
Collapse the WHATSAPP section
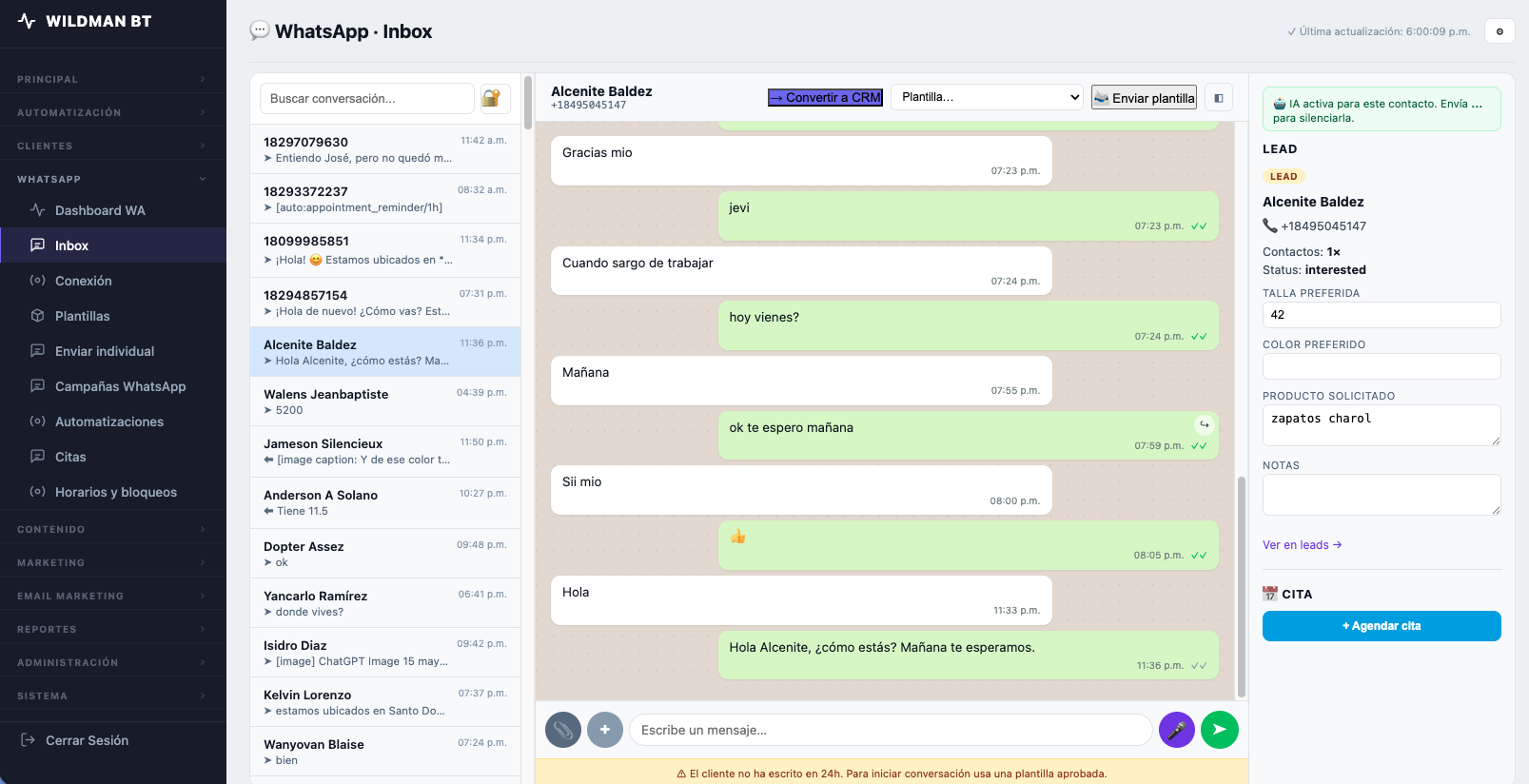coord(113,179)
